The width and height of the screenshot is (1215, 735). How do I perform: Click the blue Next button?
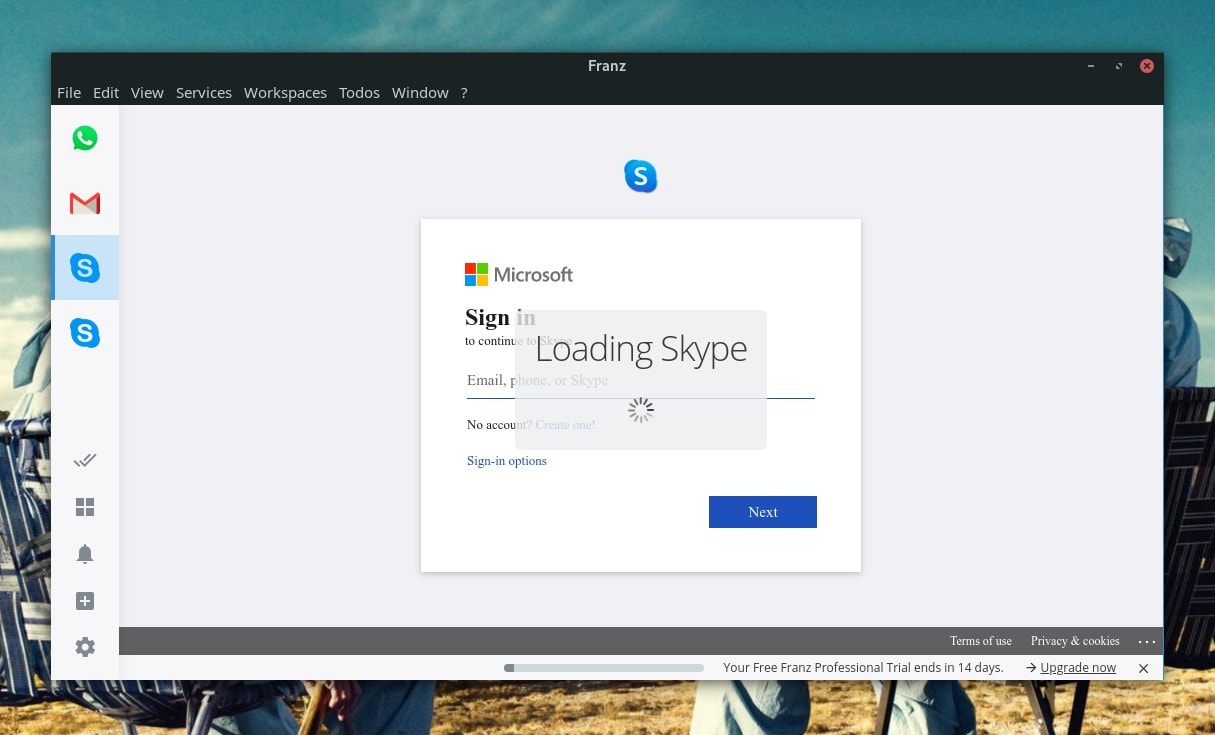pos(762,512)
